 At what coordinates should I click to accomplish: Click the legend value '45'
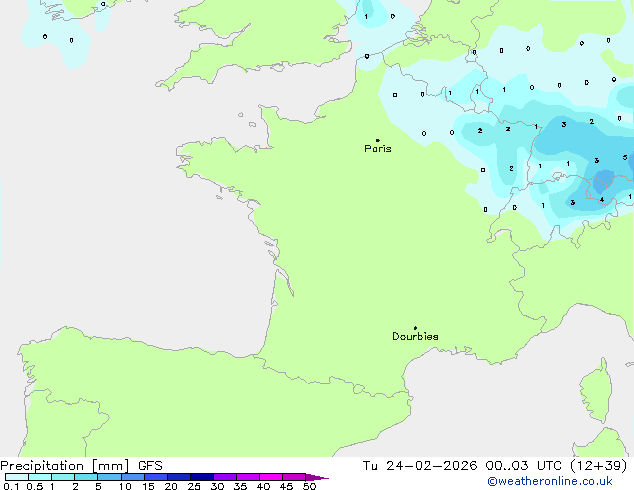pos(286,486)
